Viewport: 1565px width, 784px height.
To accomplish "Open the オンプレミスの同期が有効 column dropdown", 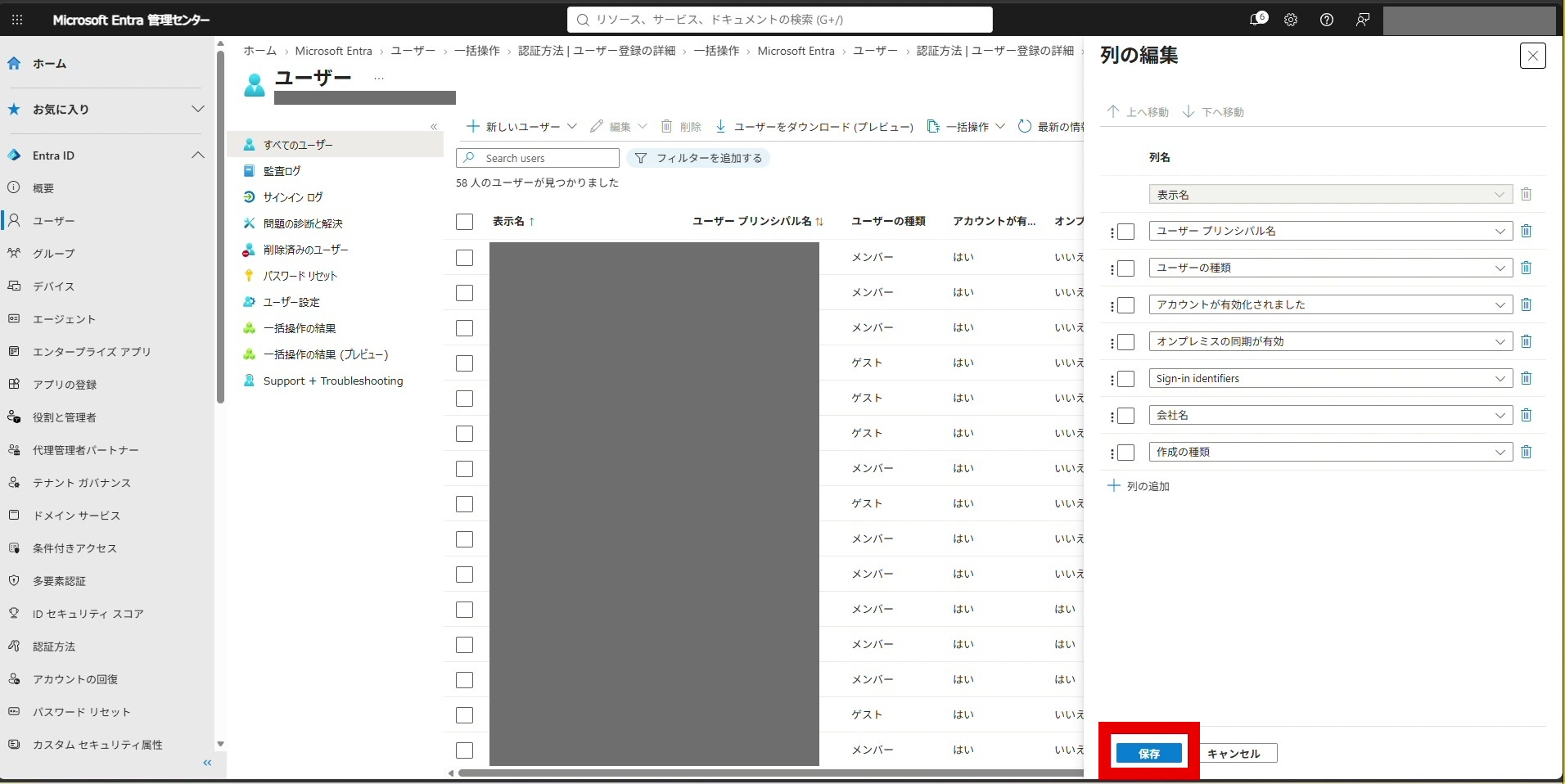I will [x=1330, y=341].
